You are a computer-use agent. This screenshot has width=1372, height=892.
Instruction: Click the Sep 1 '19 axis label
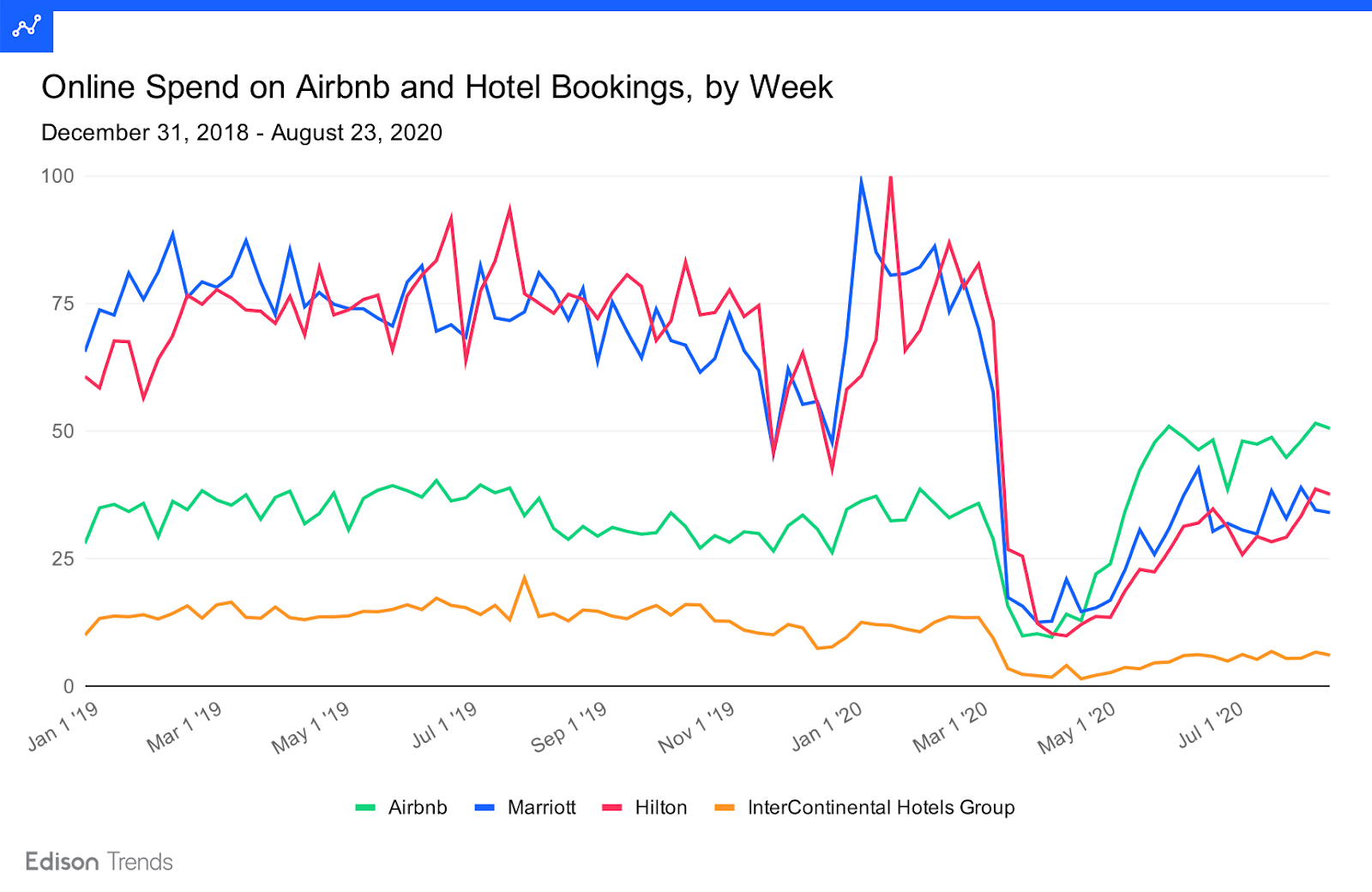[569, 727]
